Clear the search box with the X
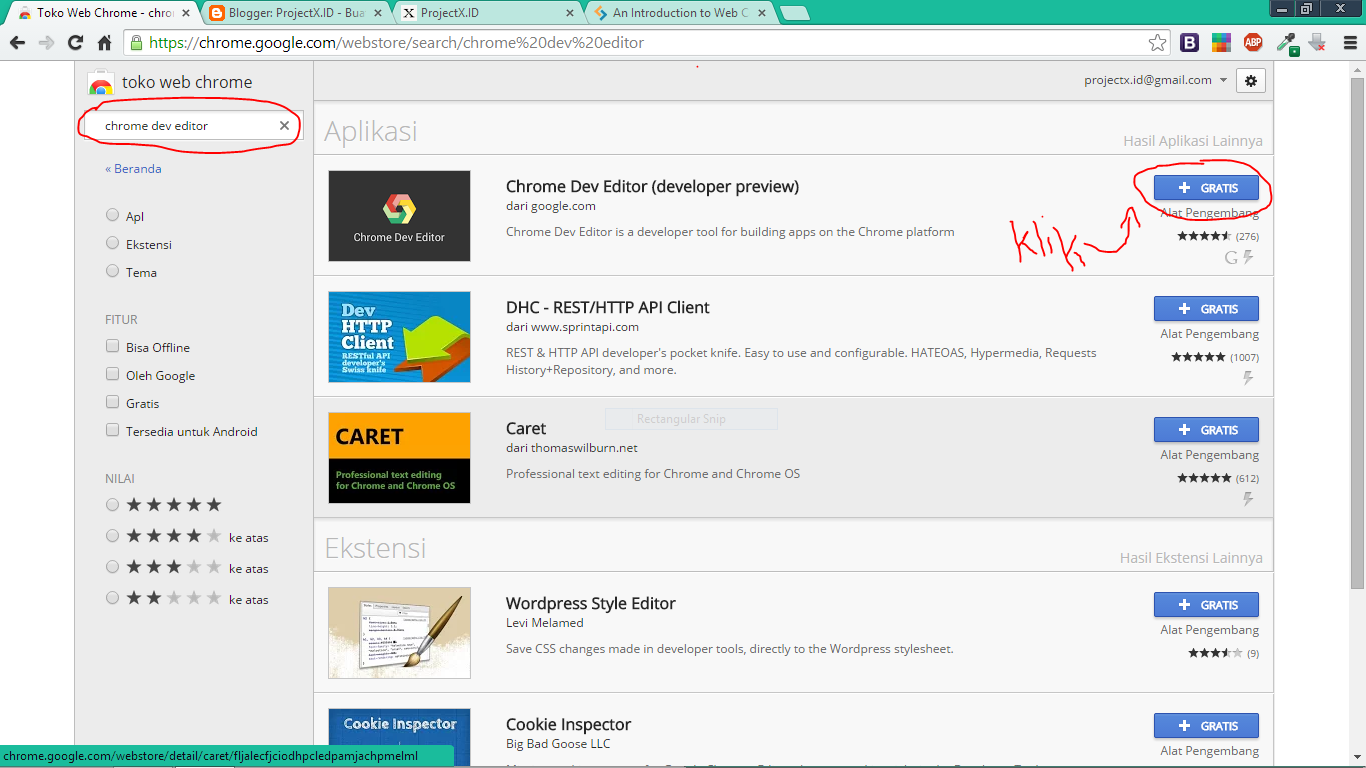Viewport: 1366px width, 768px height. pos(284,126)
